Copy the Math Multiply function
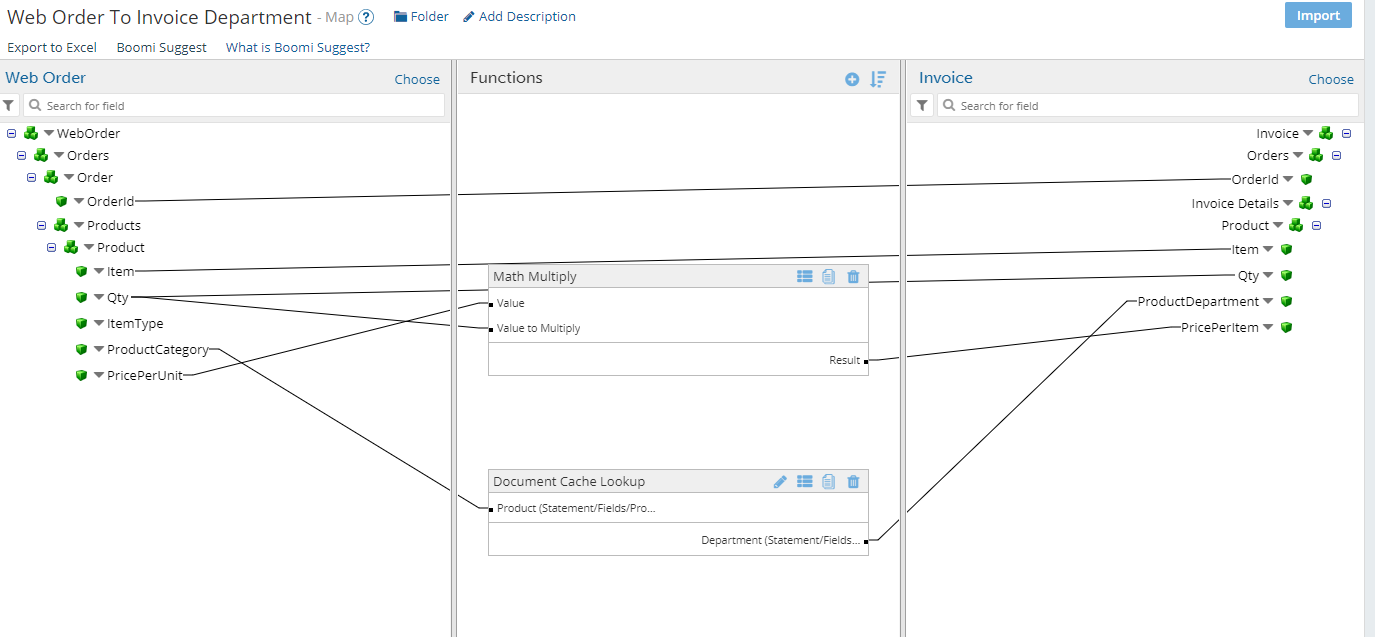This screenshot has width=1375, height=637. pos(828,276)
